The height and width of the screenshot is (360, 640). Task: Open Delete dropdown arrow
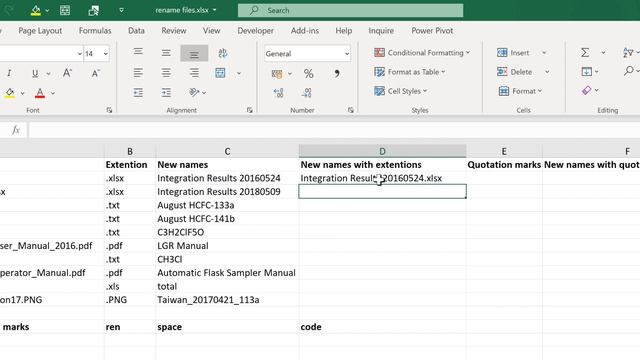[x=547, y=72]
